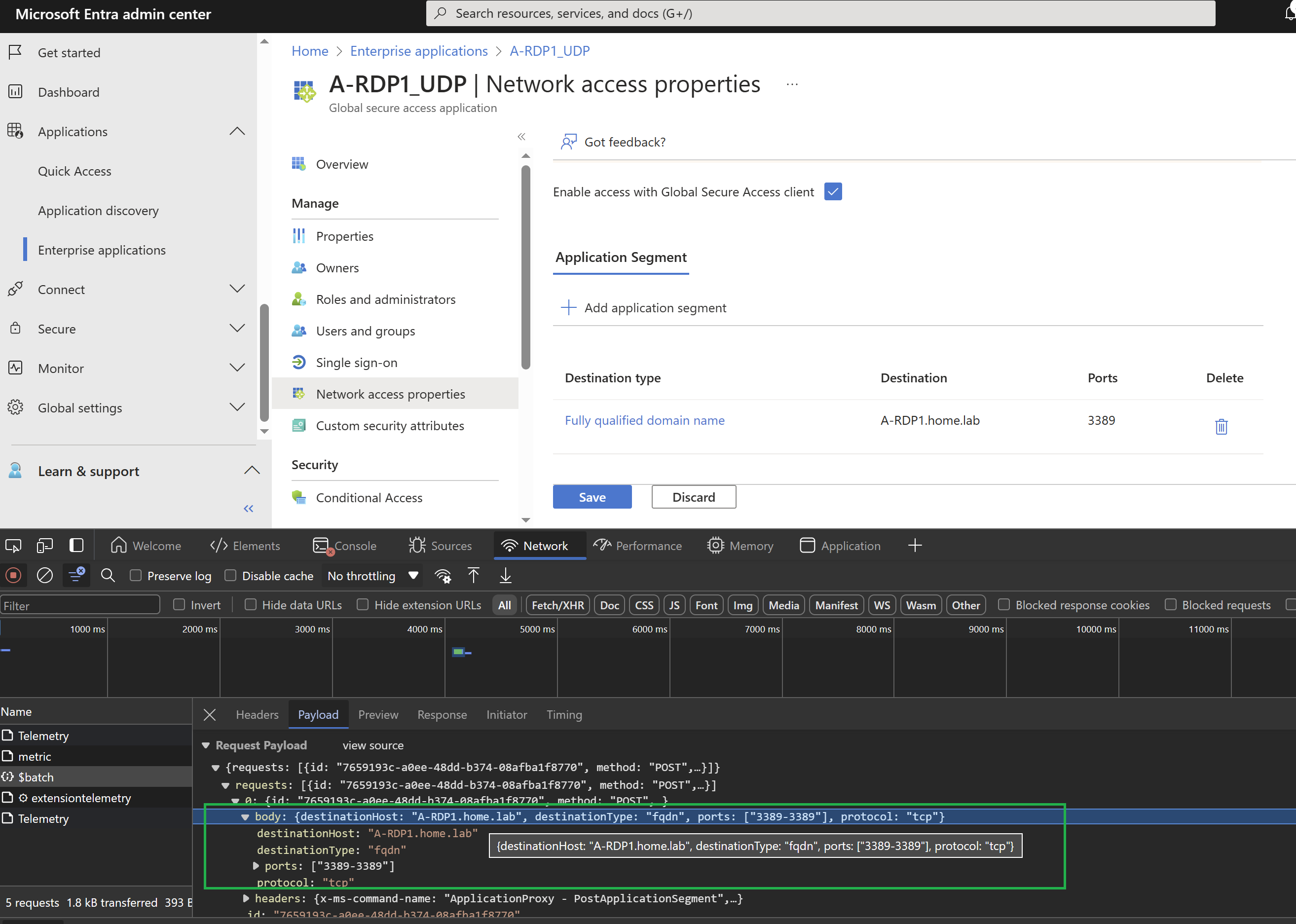Collapse the Learn & support chevron
The height and width of the screenshot is (924, 1296).
(252, 470)
